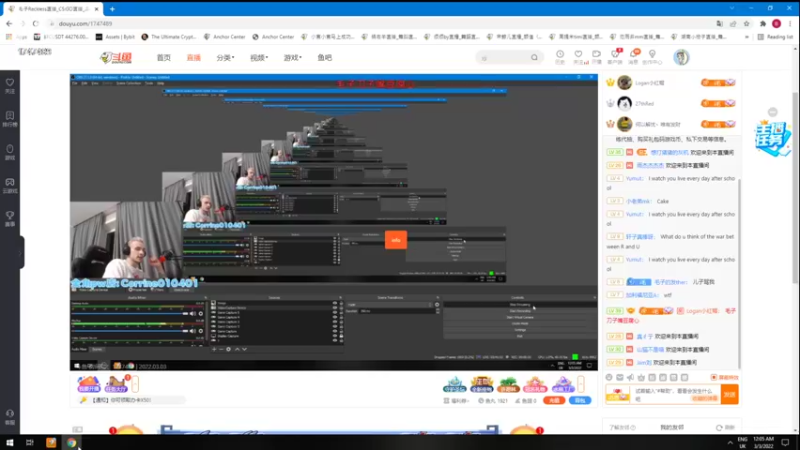Click the chat emoji smiley icon
This screenshot has width=800, height=450.
pyautogui.click(x=609, y=378)
